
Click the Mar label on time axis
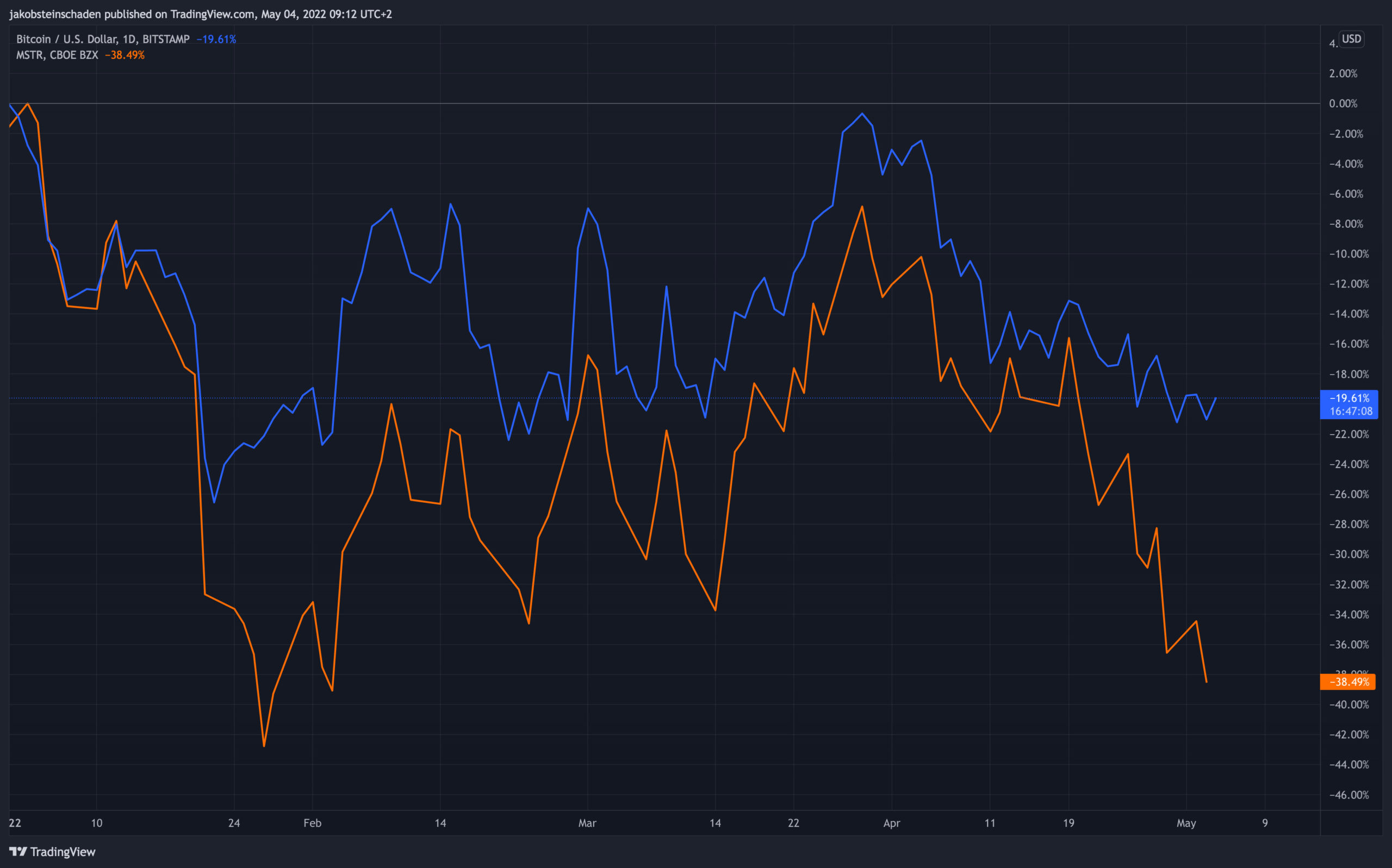coord(587,823)
